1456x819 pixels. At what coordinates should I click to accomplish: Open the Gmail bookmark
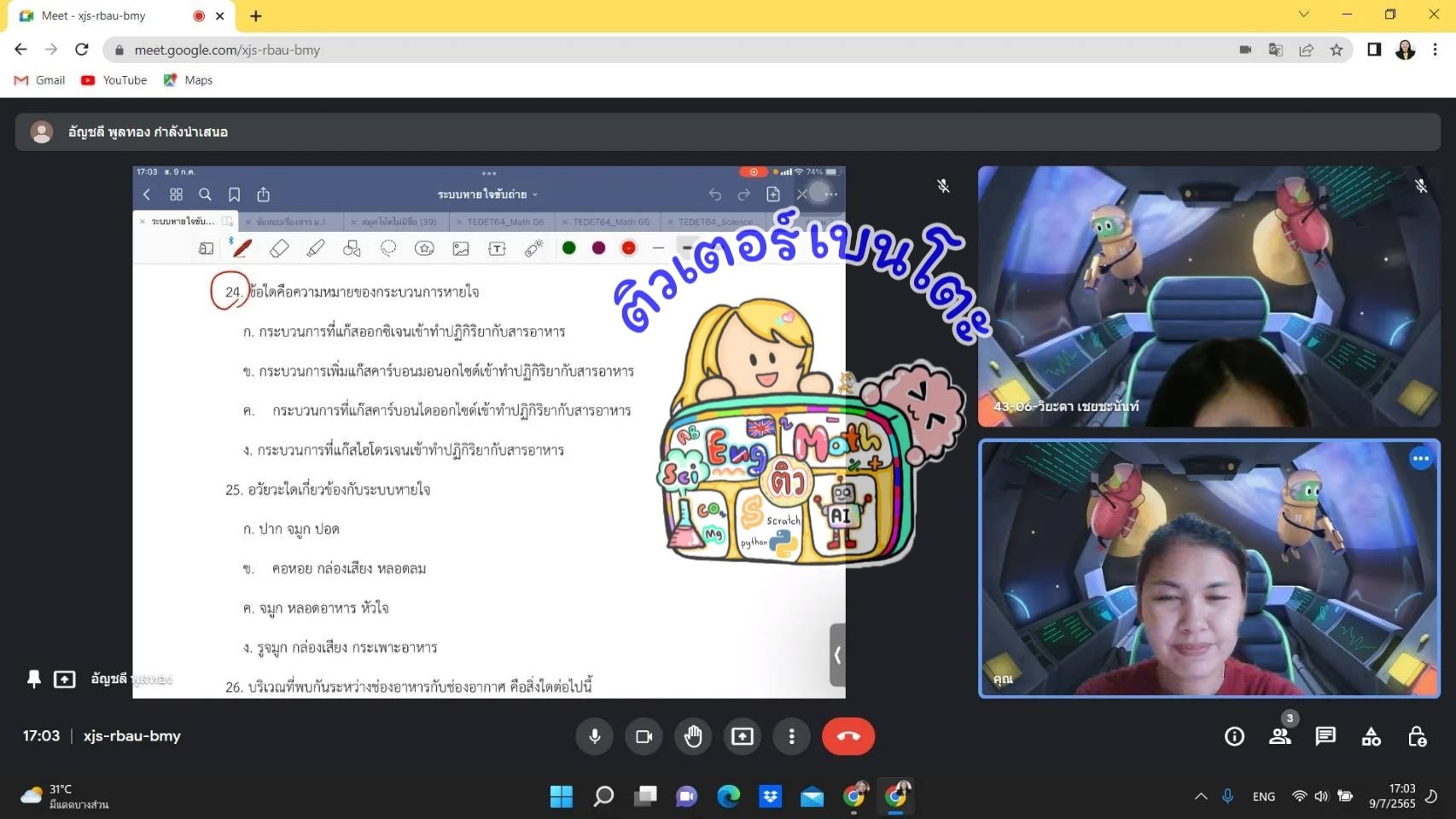(x=40, y=80)
